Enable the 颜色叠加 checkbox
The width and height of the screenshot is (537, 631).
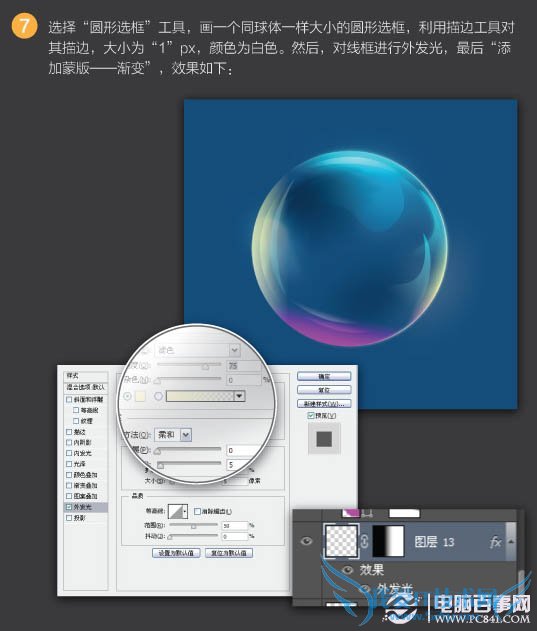coord(69,475)
